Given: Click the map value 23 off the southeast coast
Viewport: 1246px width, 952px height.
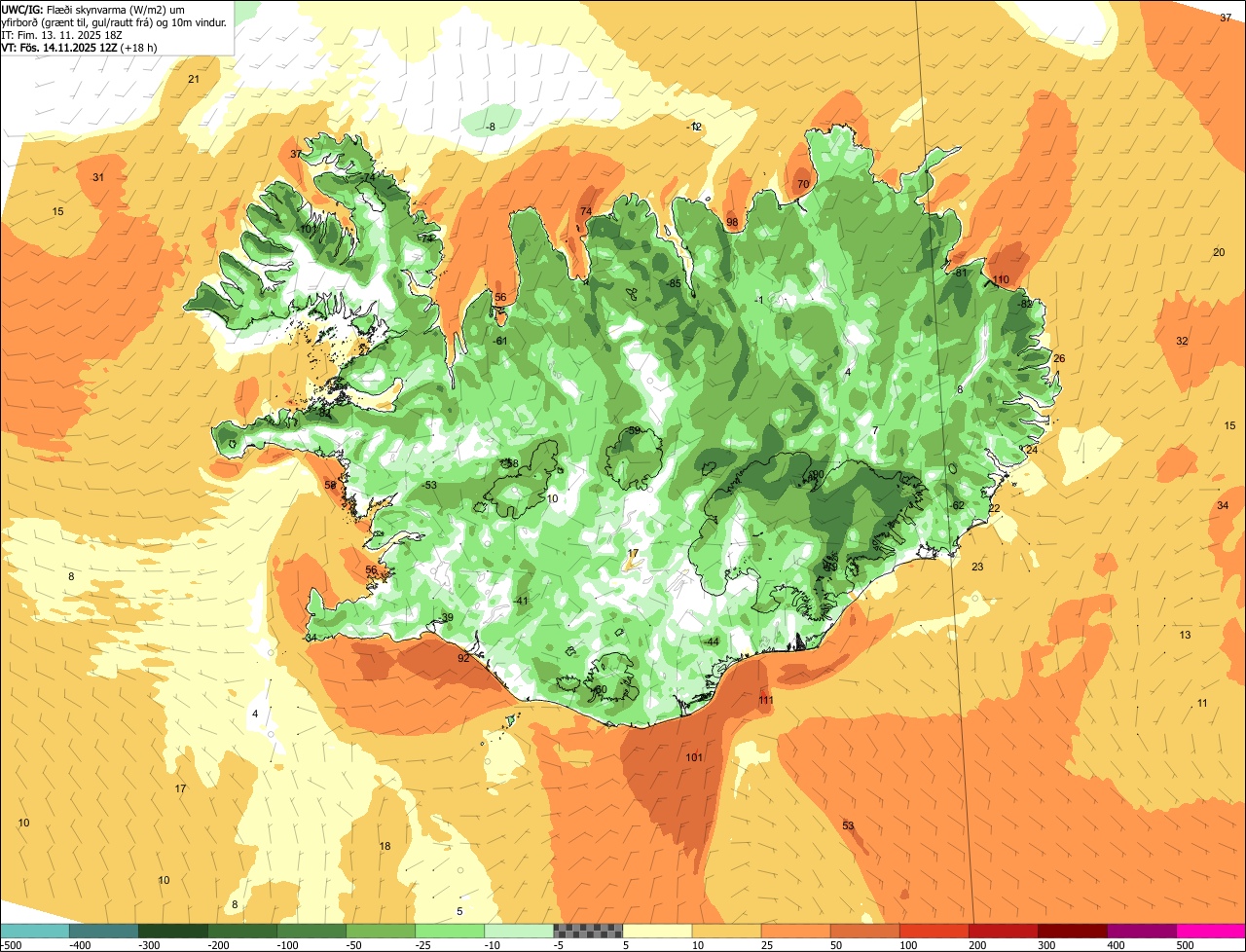Looking at the screenshot, I should pos(977,567).
